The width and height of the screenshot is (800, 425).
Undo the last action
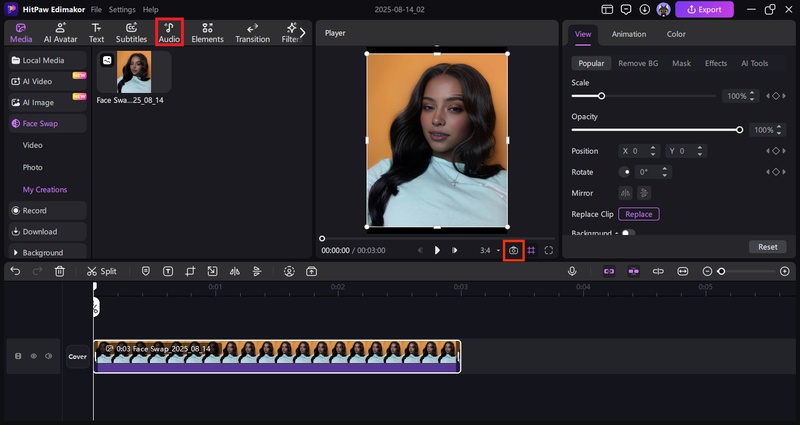(15, 271)
